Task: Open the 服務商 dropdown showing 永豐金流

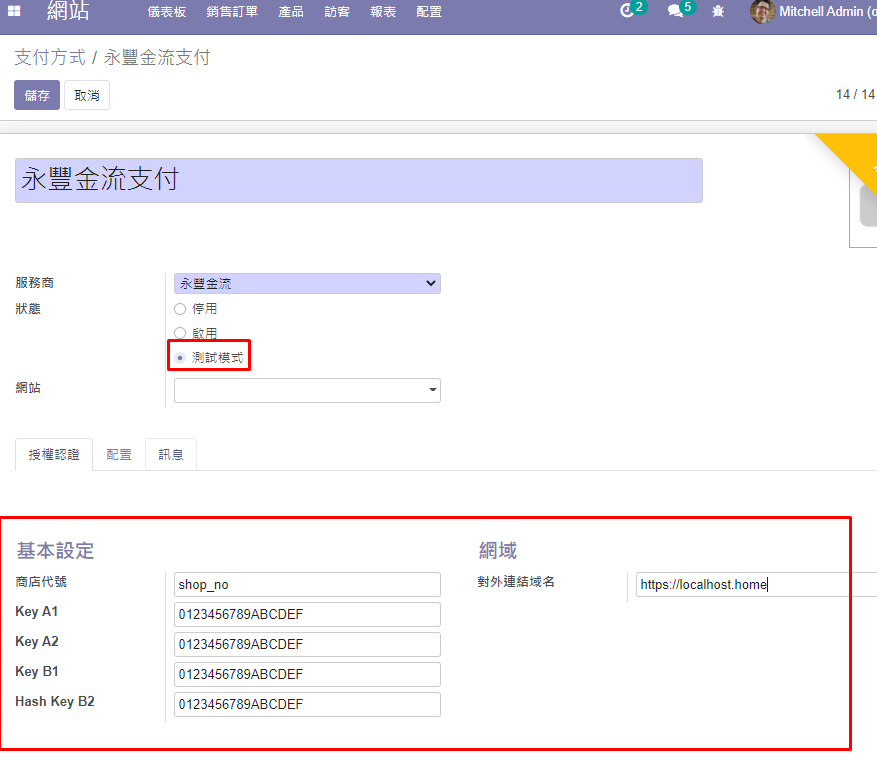Action: pyautogui.click(x=307, y=284)
